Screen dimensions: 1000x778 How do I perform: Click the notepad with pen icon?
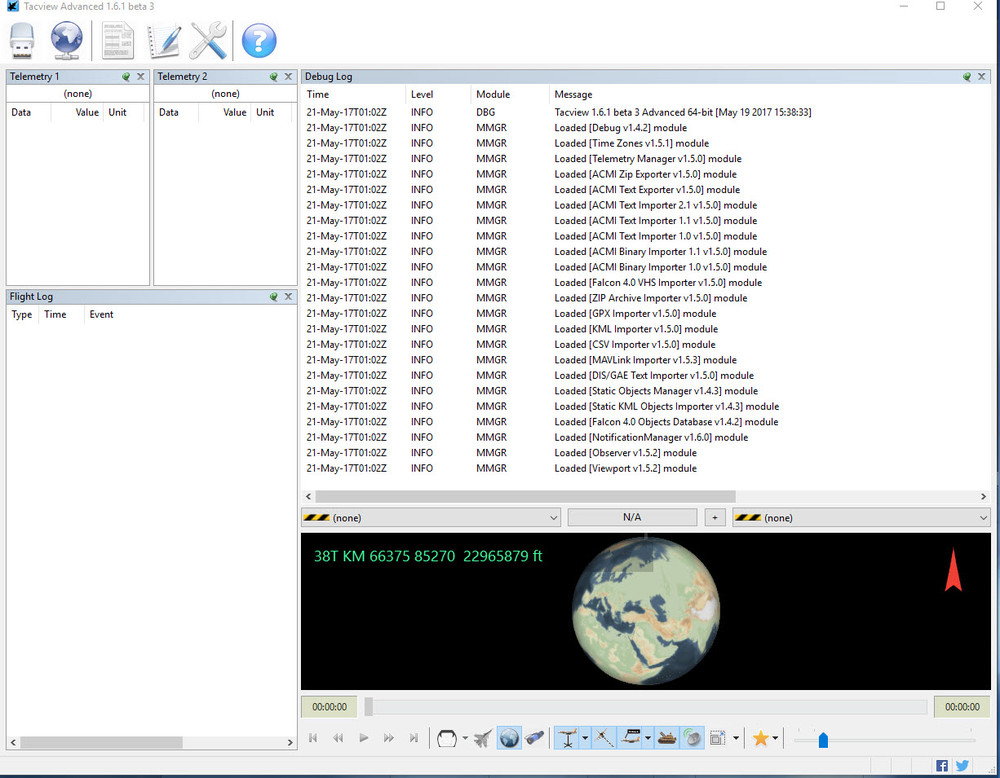pos(163,41)
